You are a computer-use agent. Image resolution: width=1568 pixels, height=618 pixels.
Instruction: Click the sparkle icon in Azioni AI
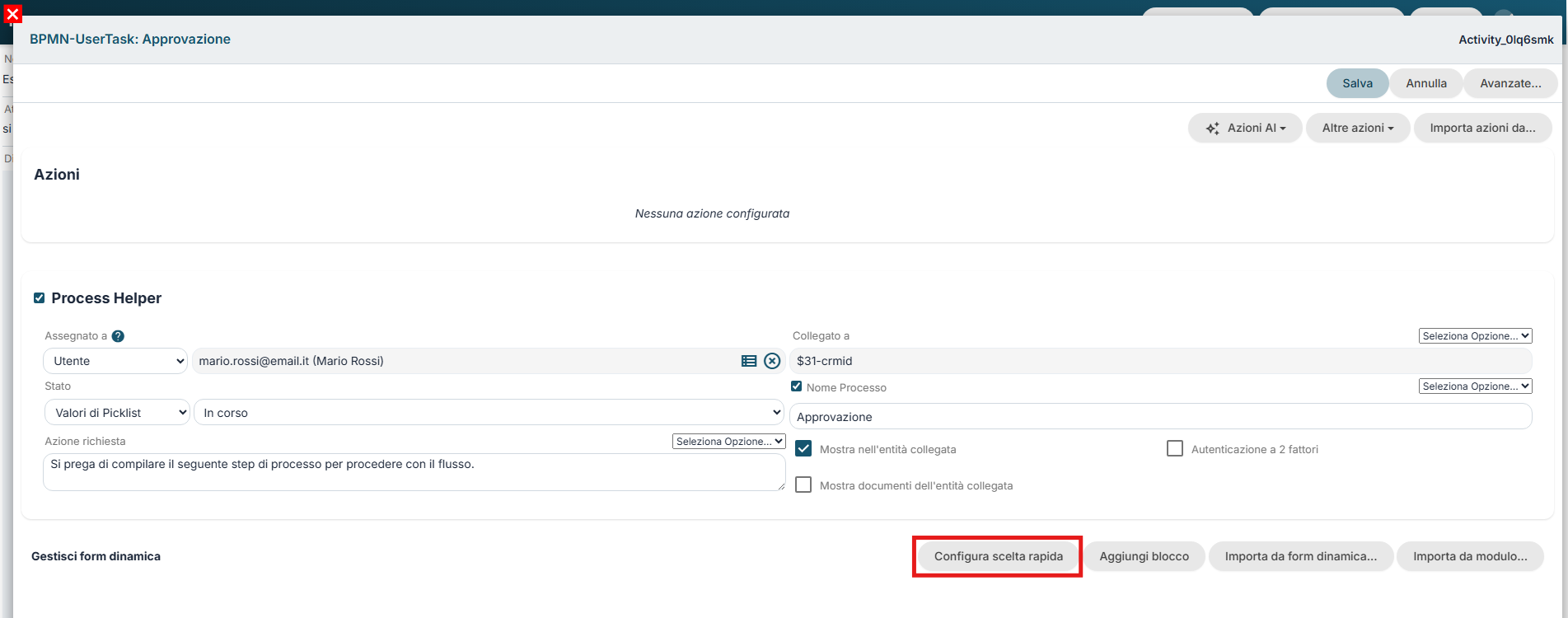click(1213, 129)
